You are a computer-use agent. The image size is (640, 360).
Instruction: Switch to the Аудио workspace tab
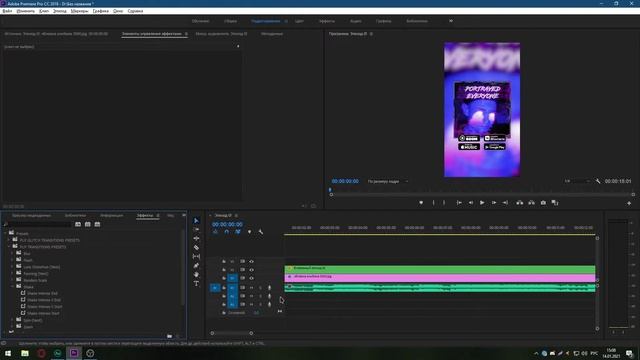[x=356, y=21]
